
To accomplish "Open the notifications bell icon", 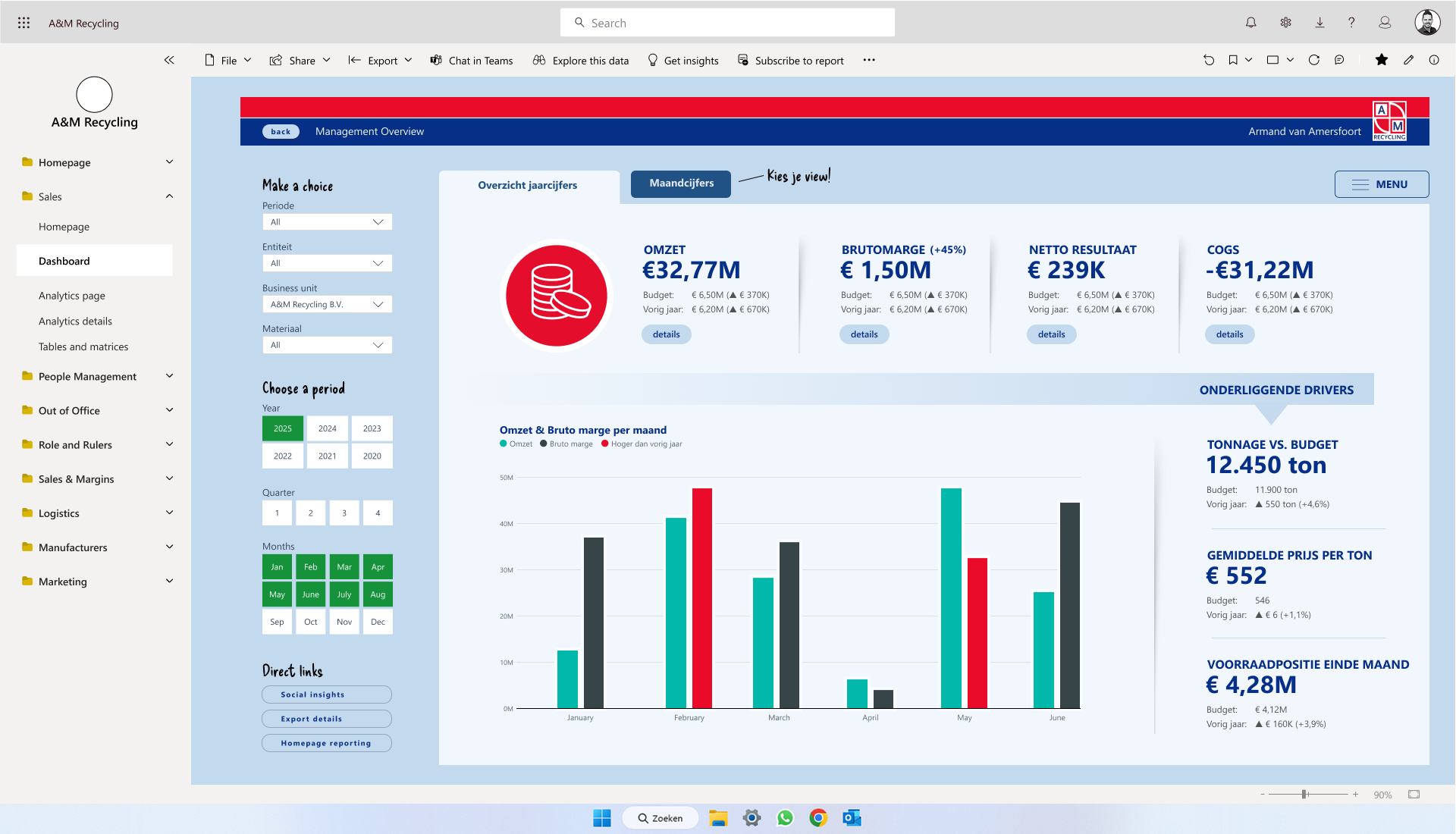I will click(x=1251, y=23).
